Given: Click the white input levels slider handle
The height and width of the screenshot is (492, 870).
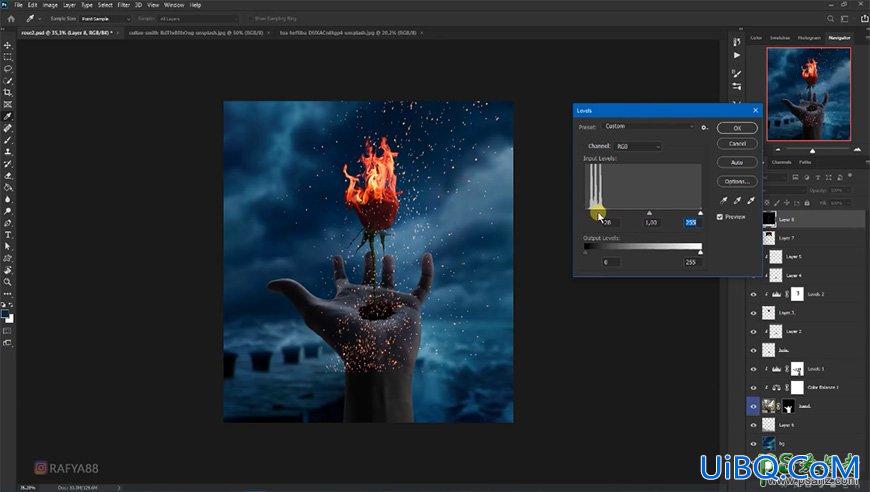Looking at the screenshot, I should 700,213.
